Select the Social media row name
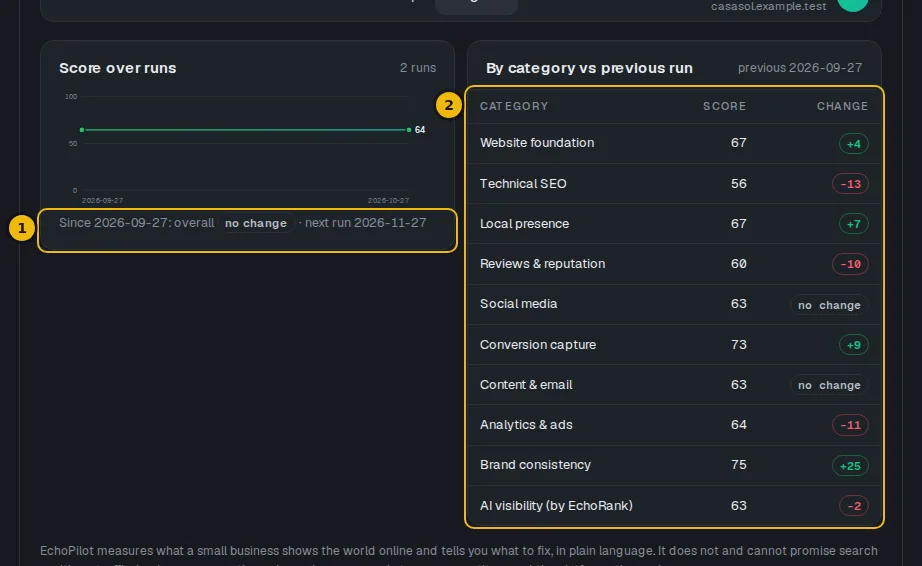Viewport: 922px width, 566px height. coord(519,304)
